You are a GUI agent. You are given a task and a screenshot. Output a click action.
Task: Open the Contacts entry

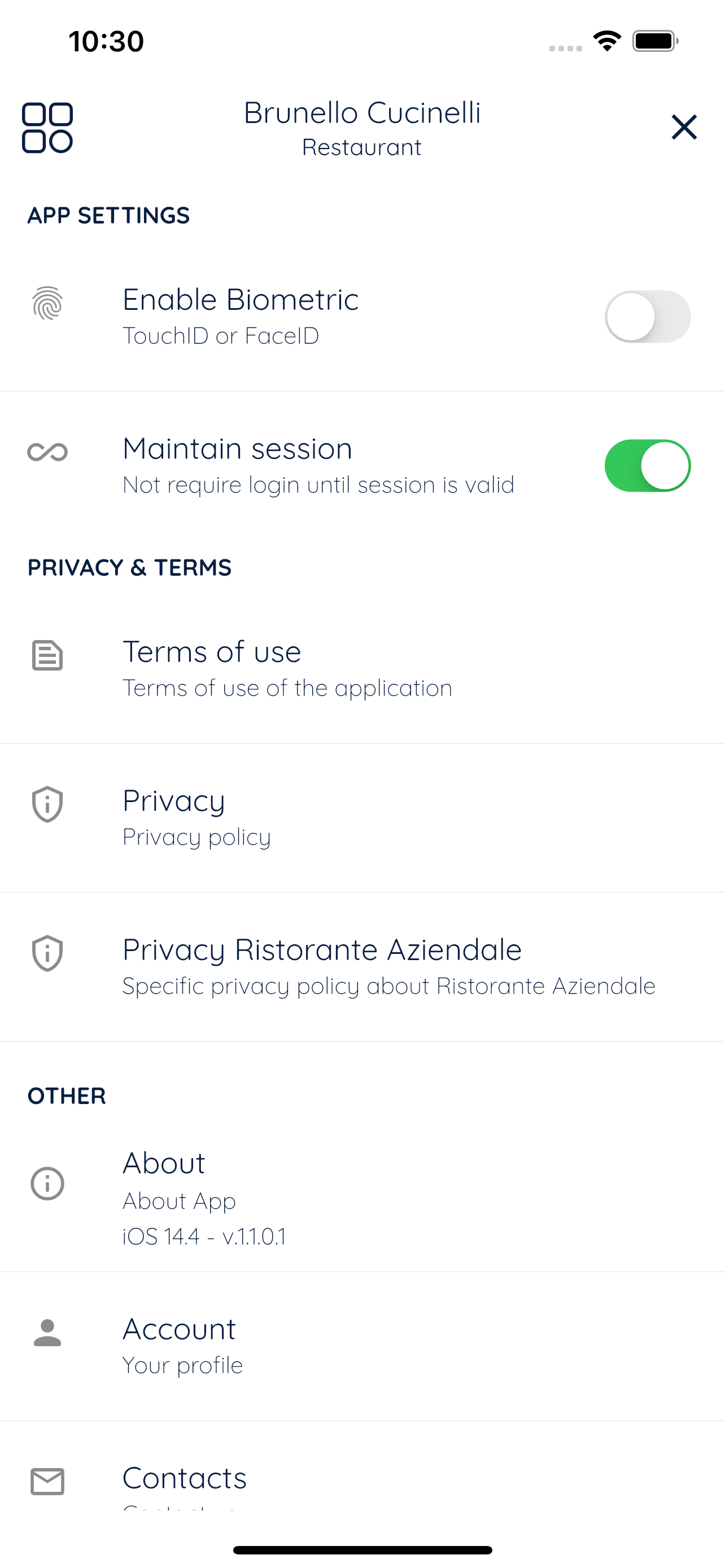[362, 1467]
